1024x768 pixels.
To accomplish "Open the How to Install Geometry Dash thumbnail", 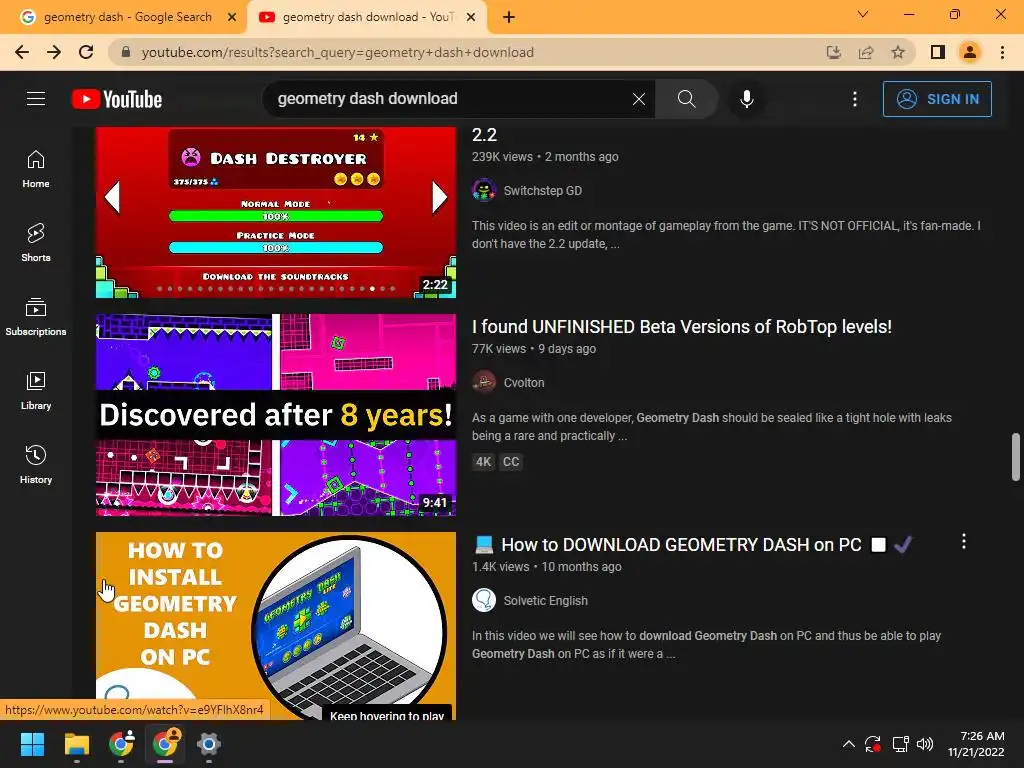I will coord(276,626).
